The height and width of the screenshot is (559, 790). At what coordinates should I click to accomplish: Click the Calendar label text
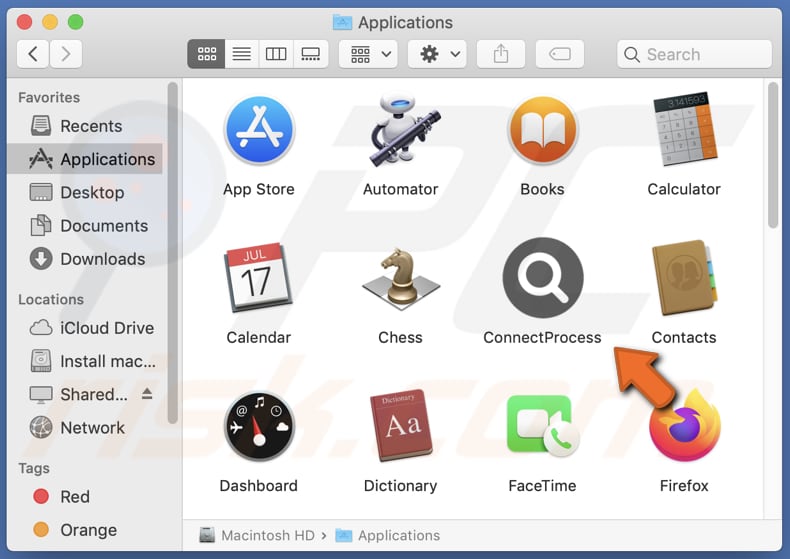click(x=258, y=337)
